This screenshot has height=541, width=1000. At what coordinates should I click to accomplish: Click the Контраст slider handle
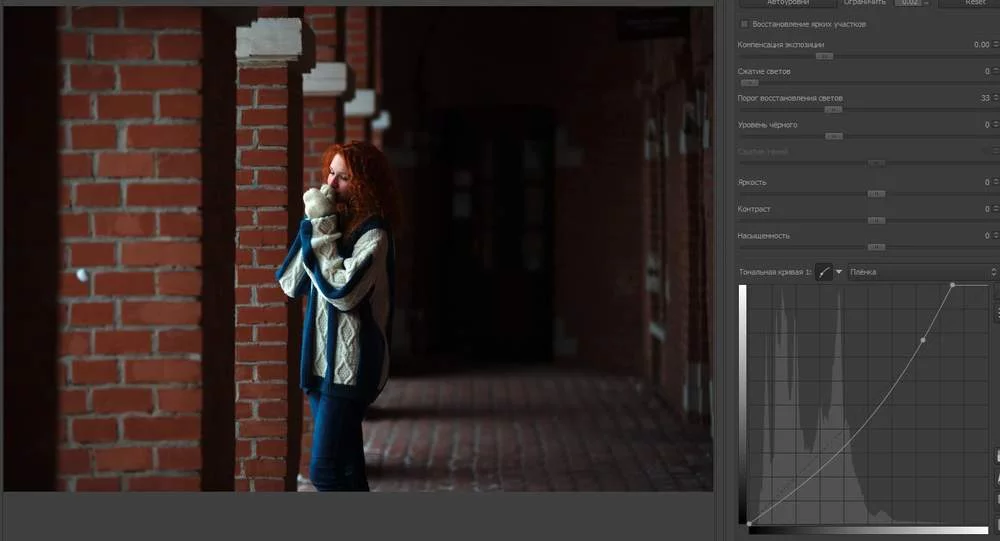876,220
